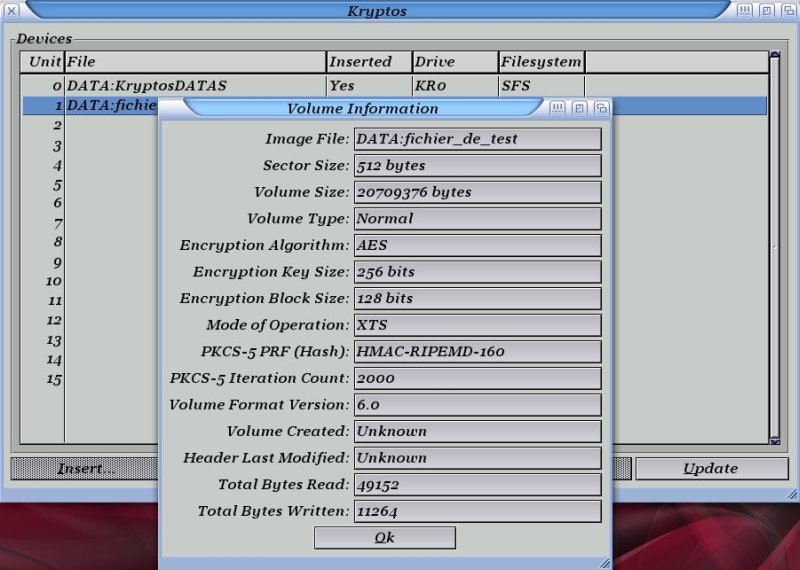Iconify the Volume Information window

click(558, 108)
